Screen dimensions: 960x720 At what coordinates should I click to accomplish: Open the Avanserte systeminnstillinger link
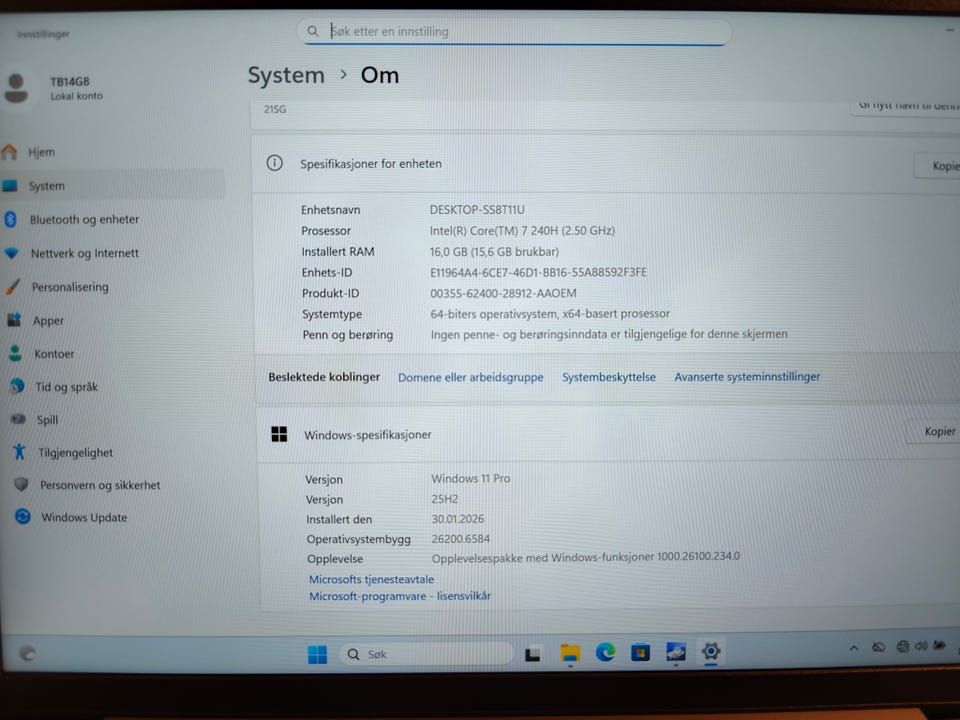pyautogui.click(x=747, y=377)
